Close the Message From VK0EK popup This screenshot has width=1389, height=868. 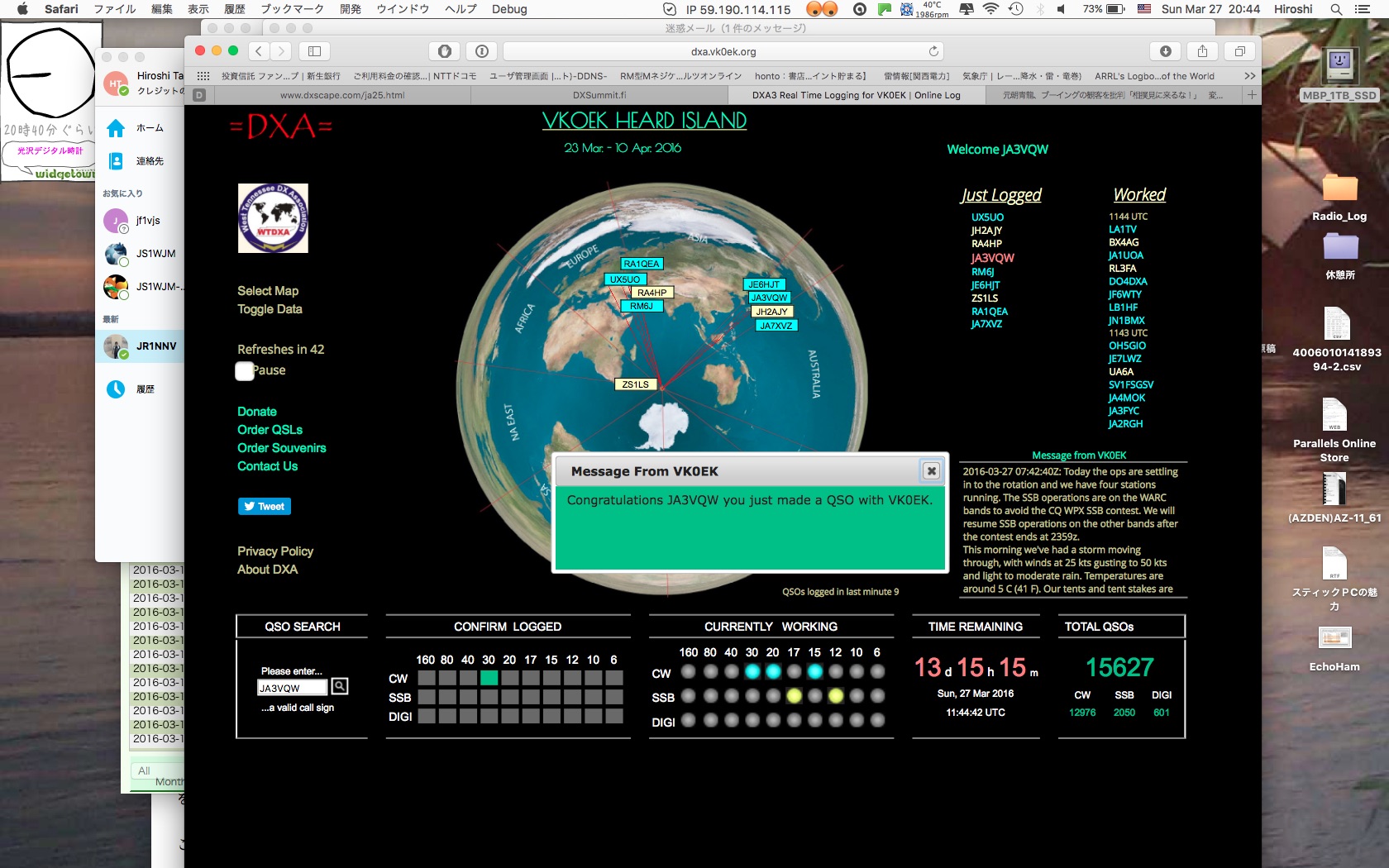[931, 471]
